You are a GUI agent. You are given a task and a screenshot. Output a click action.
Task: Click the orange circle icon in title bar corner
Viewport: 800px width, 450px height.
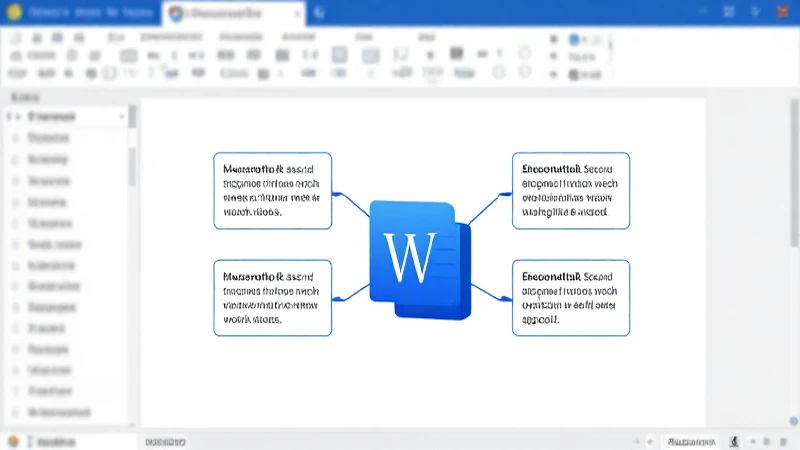coord(14,12)
